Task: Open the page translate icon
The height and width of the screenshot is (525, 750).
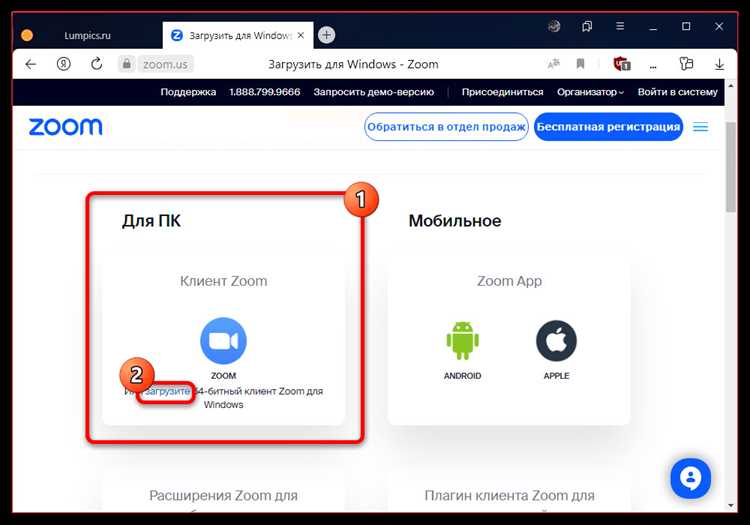Action: point(553,64)
